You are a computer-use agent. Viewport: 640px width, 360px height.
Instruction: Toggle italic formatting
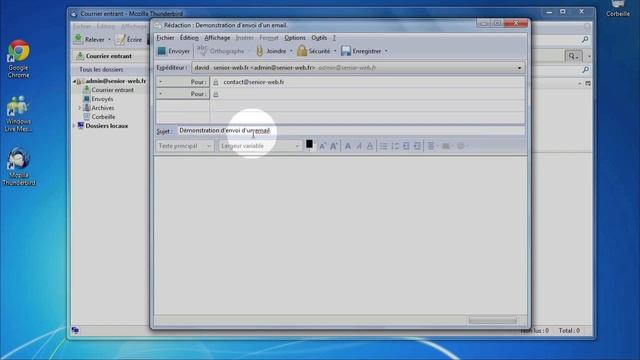(359, 146)
